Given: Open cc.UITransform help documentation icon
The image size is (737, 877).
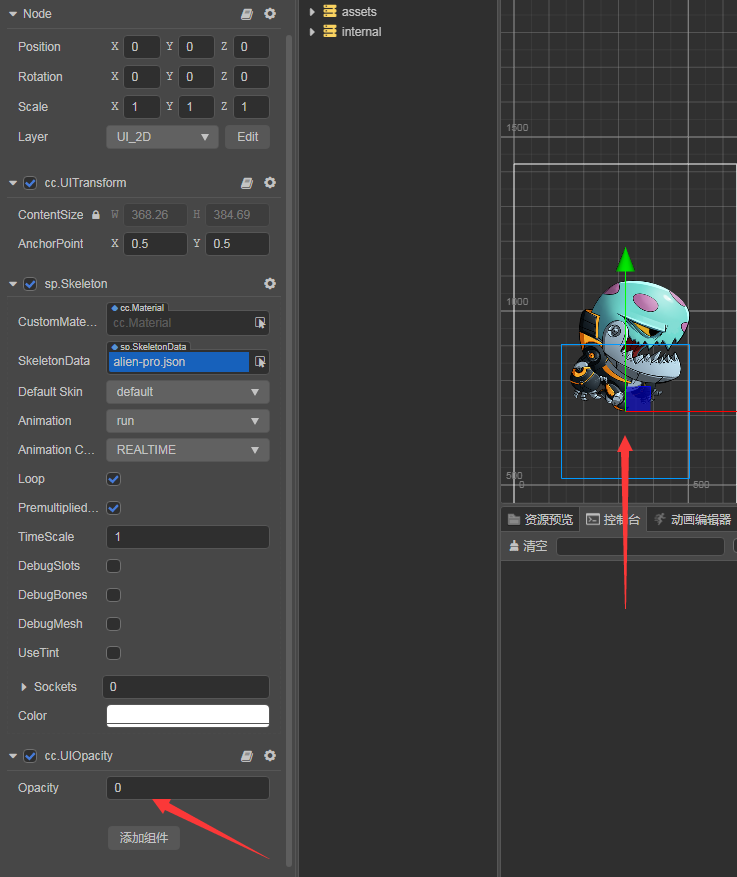Looking at the screenshot, I should tap(247, 183).
